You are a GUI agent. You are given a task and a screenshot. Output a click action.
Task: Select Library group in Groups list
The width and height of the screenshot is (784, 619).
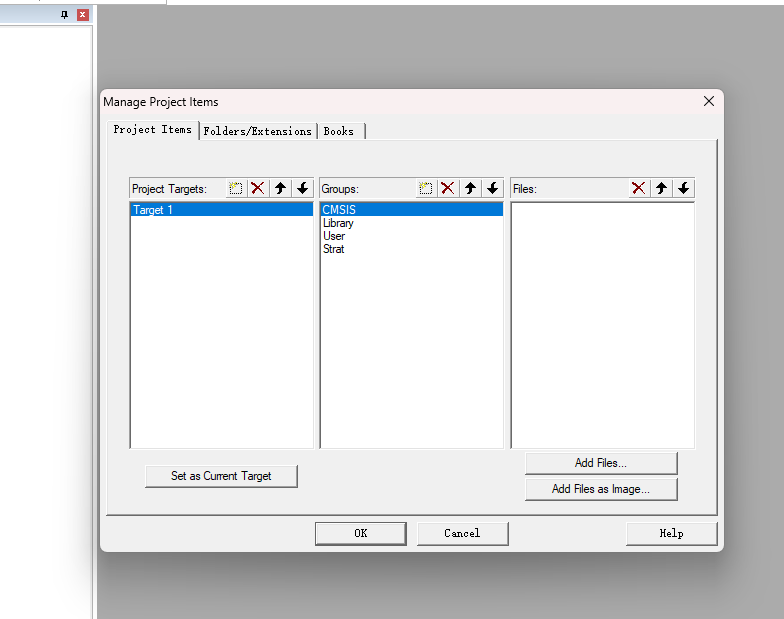point(338,223)
